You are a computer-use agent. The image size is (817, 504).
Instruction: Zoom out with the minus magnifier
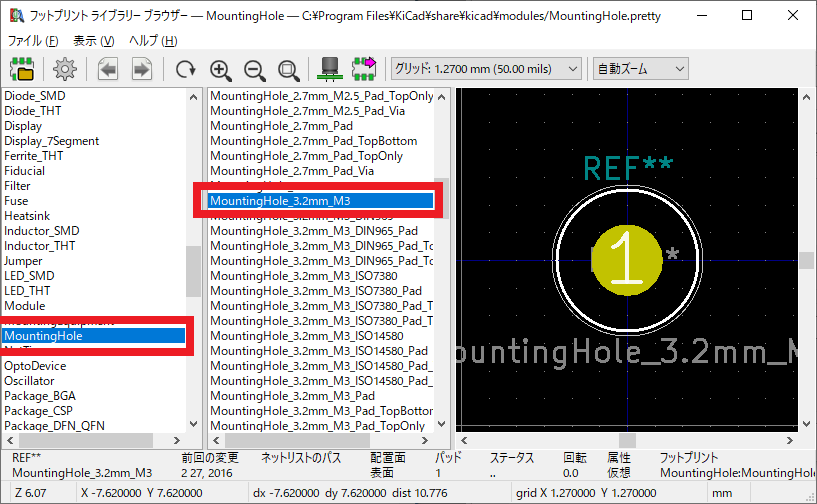(x=255, y=69)
